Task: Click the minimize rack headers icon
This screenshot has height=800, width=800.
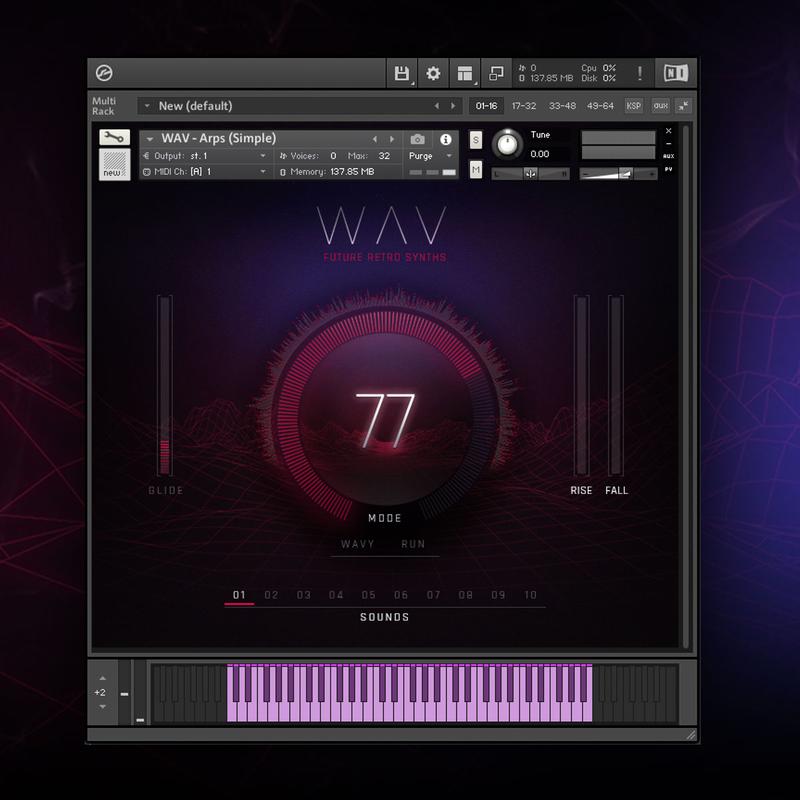Action: click(x=683, y=106)
